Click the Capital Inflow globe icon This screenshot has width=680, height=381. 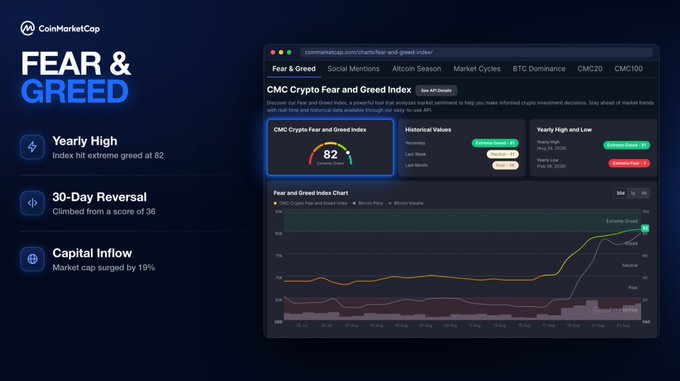[x=32, y=259]
